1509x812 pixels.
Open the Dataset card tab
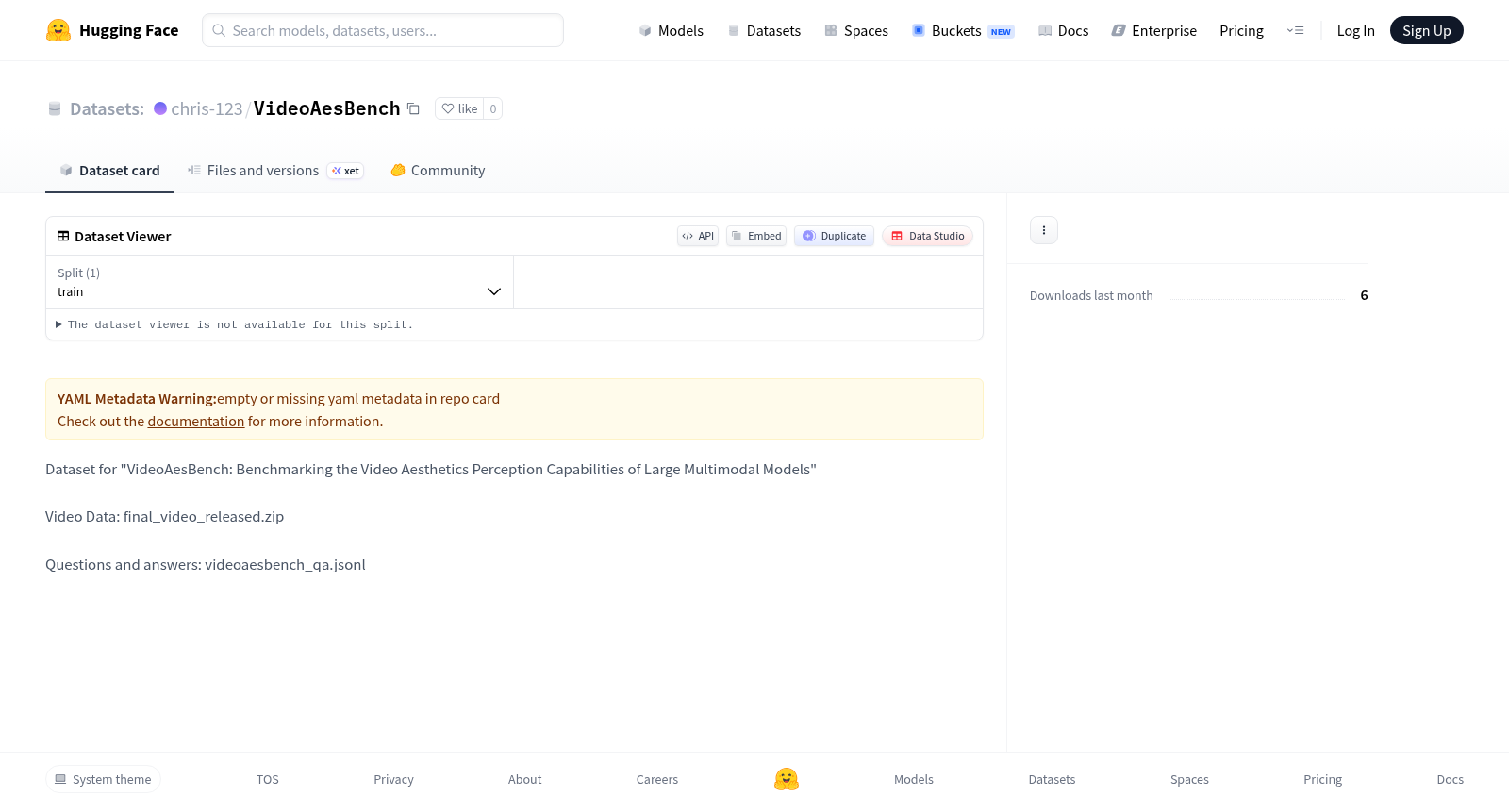pyautogui.click(x=109, y=171)
